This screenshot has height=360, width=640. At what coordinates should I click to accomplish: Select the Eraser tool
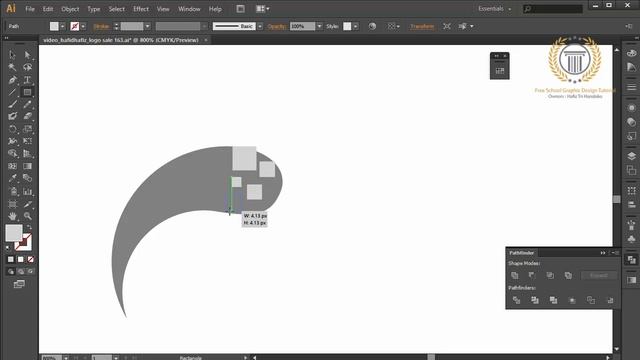point(27,117)
